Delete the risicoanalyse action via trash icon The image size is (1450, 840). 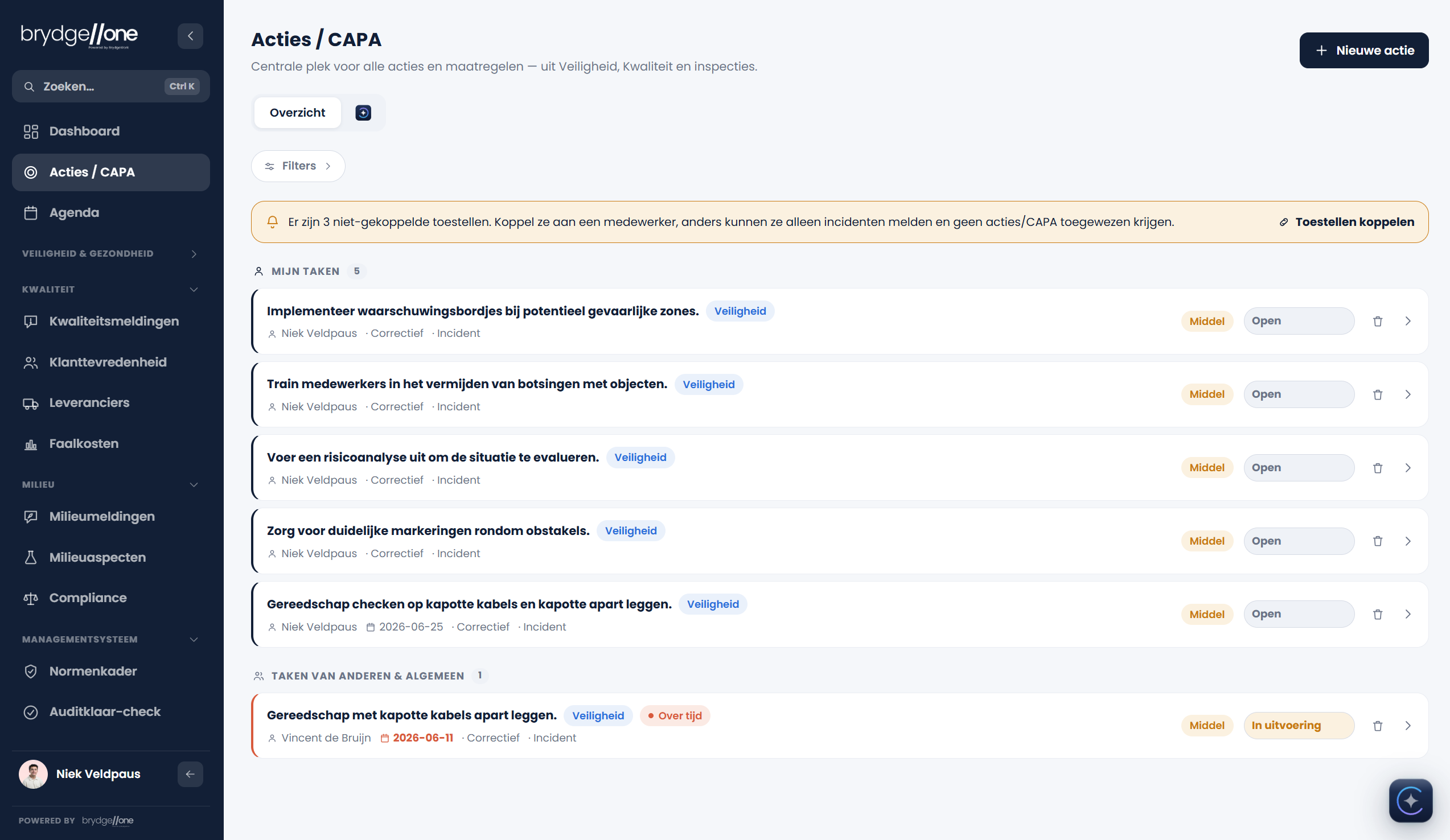tap(1378, 468)
